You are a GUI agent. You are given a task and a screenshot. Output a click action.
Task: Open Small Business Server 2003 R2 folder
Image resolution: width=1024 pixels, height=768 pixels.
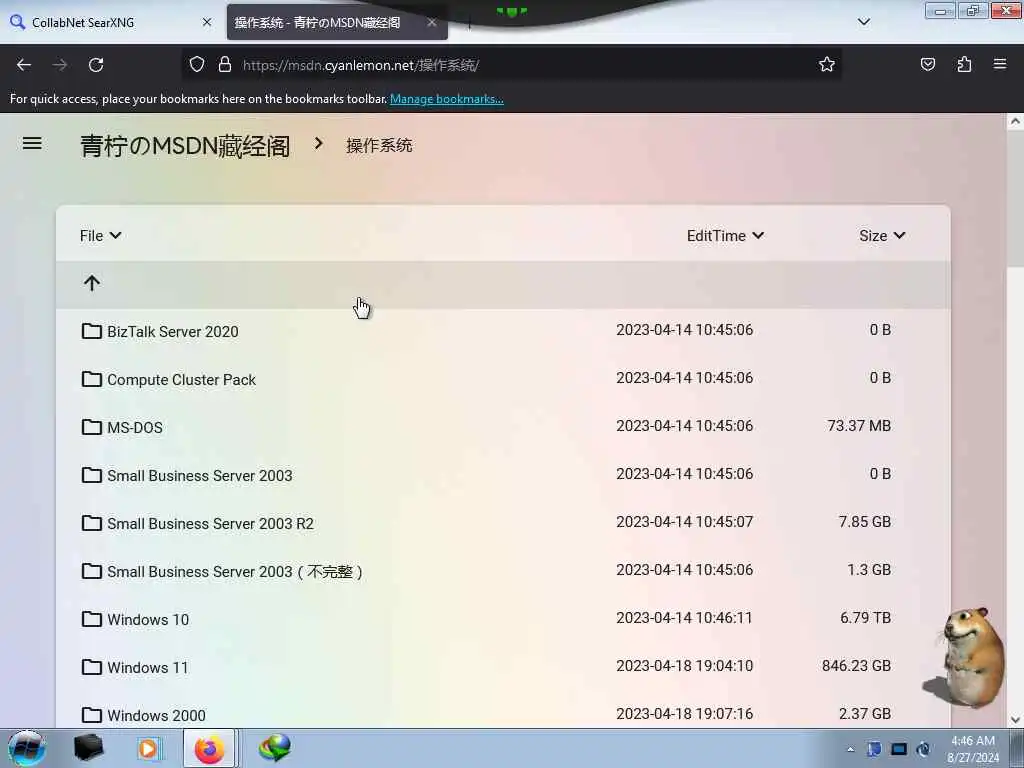(x=210, y=524)
